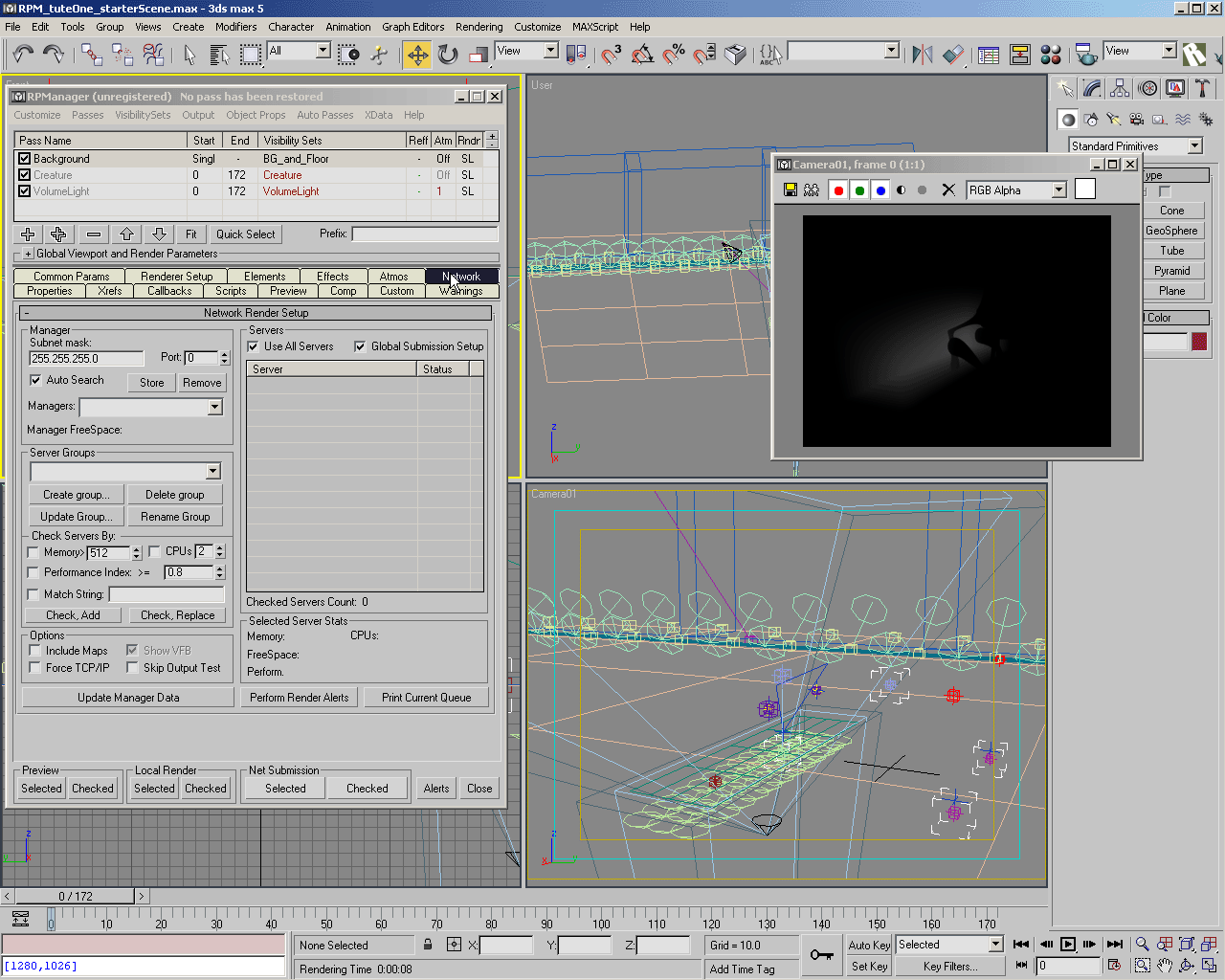Screen dimensions: 1225x980
Task: Click the Subnet mask input field
Action: [86, 359]
